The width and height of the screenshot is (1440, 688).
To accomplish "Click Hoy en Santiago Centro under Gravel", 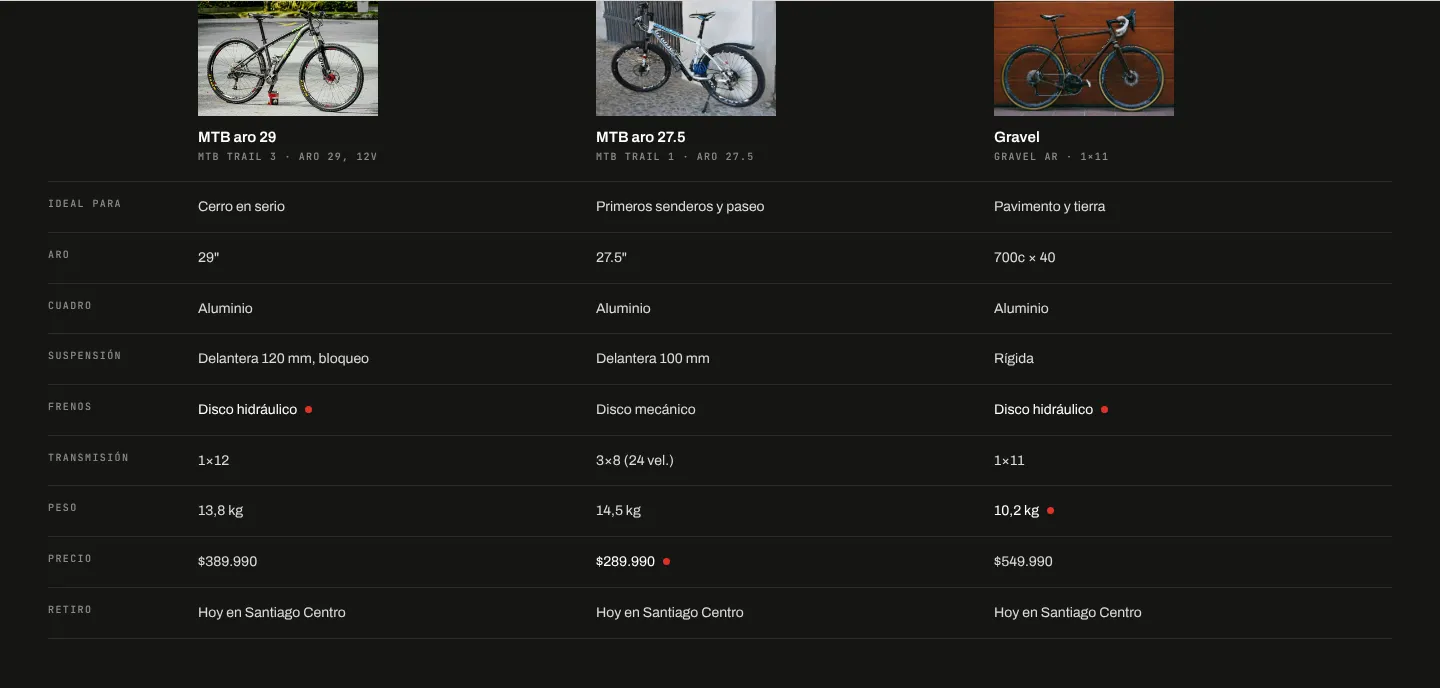I will tap(1068, 613).
